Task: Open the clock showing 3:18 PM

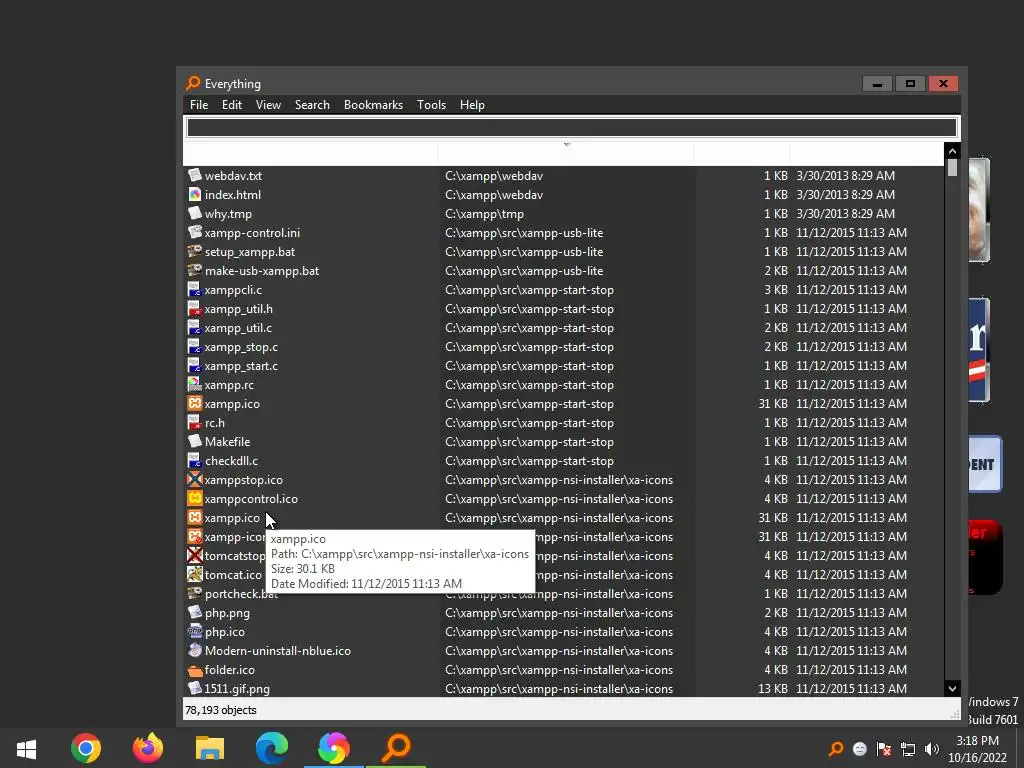Action: (x=977, y=748)
